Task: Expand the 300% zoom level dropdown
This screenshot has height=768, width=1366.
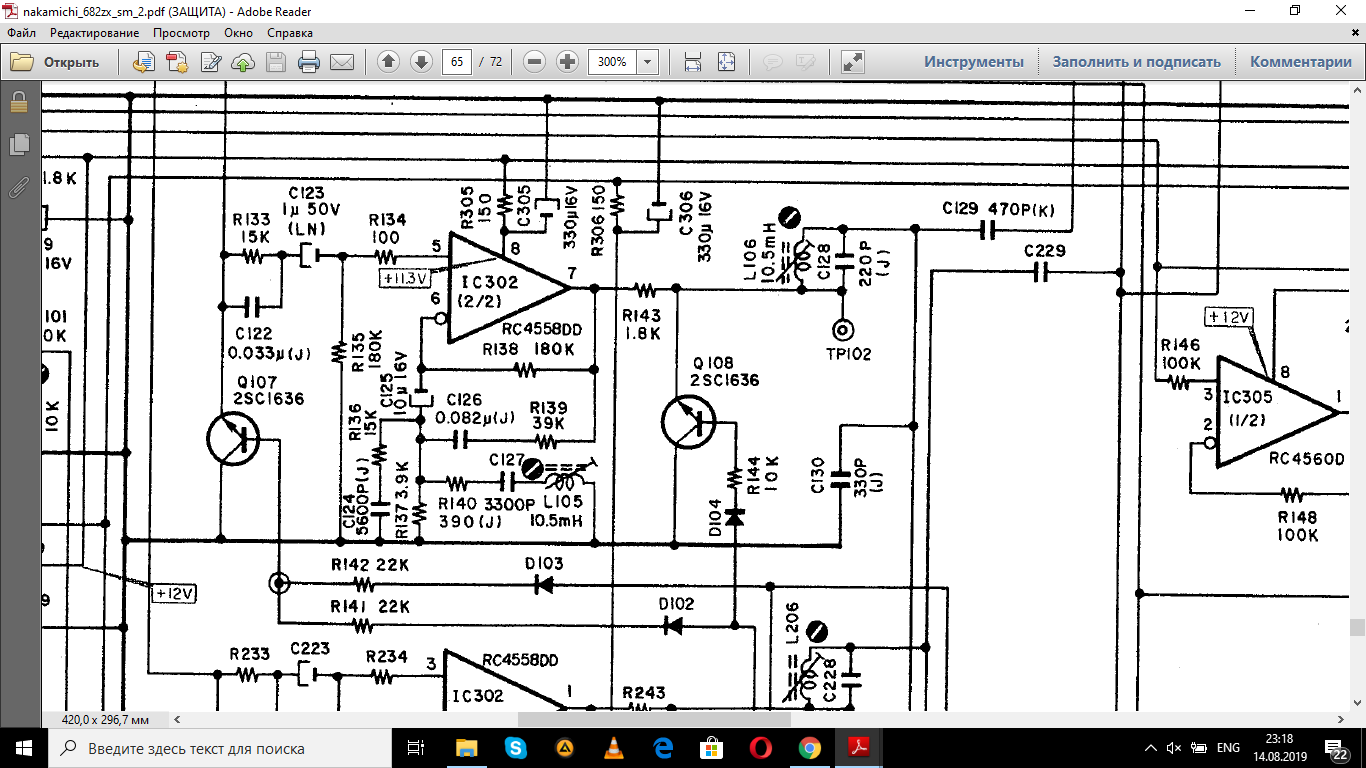Action: (x=647, y=62)
